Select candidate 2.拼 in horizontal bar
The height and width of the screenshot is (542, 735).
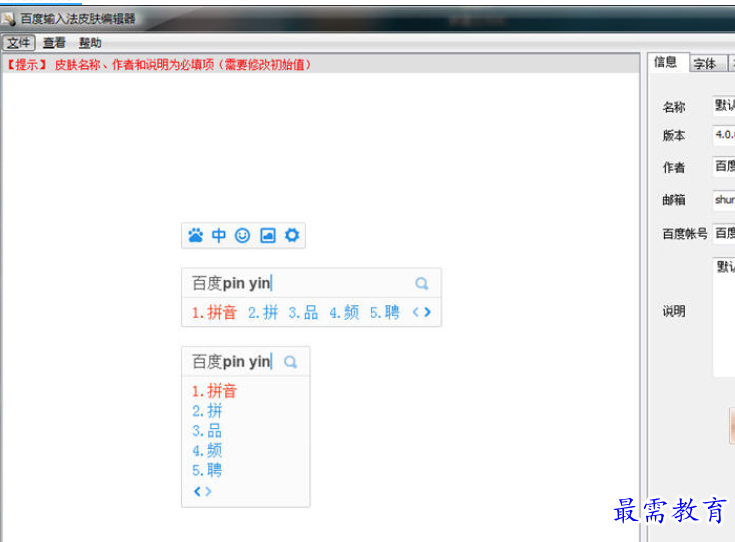tap(263, 312)
